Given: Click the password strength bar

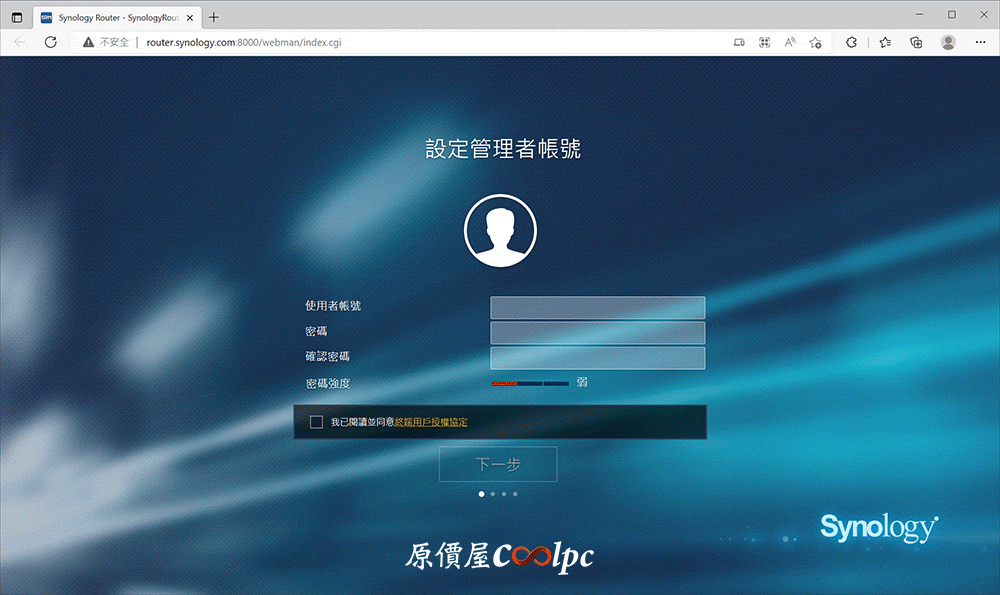Looking at the screenshot, I should [x=529, y=383].
